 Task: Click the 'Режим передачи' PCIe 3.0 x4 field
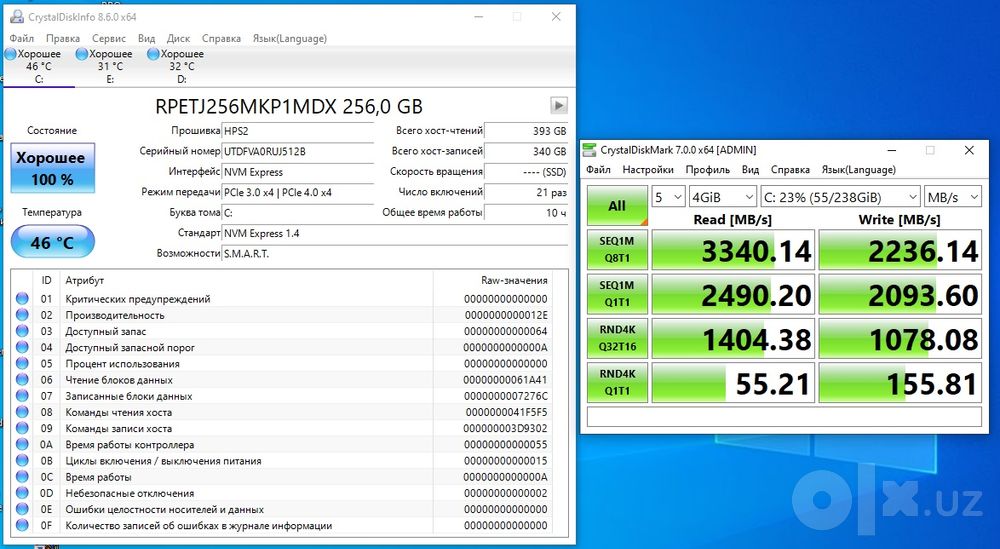pos(298,193)
